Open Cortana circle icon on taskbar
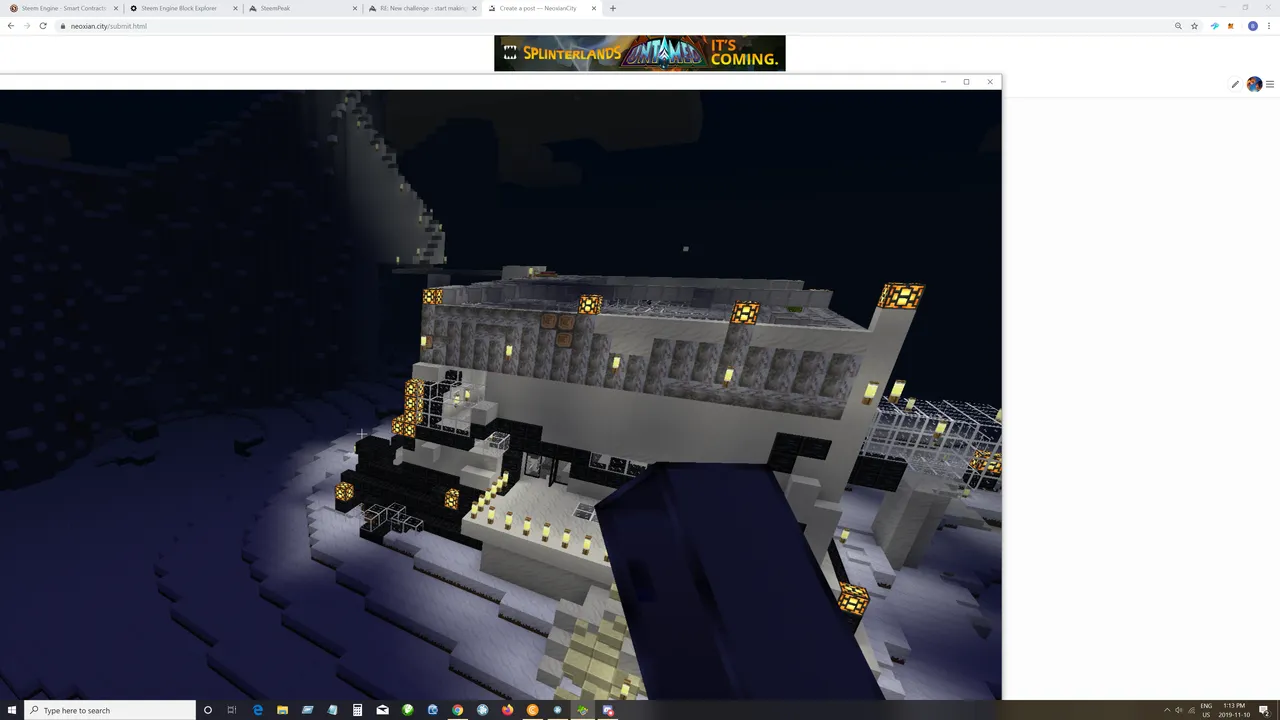 208,710
